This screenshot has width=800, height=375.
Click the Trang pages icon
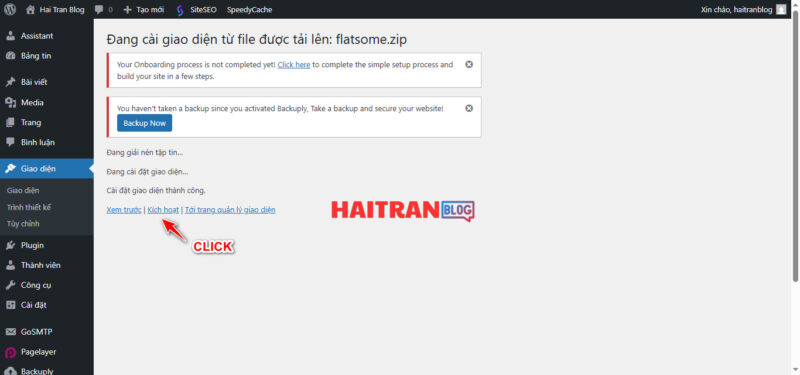tap(10, 123)
